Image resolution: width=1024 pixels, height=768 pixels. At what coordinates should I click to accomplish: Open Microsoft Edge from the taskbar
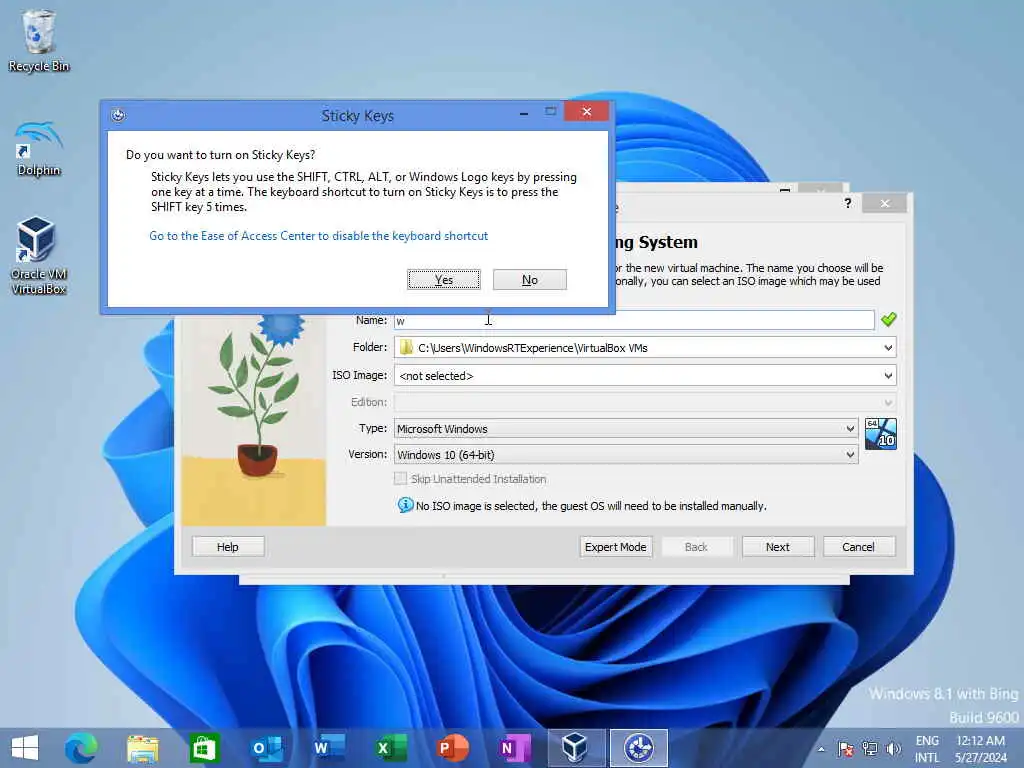click(x=81, y=748)
